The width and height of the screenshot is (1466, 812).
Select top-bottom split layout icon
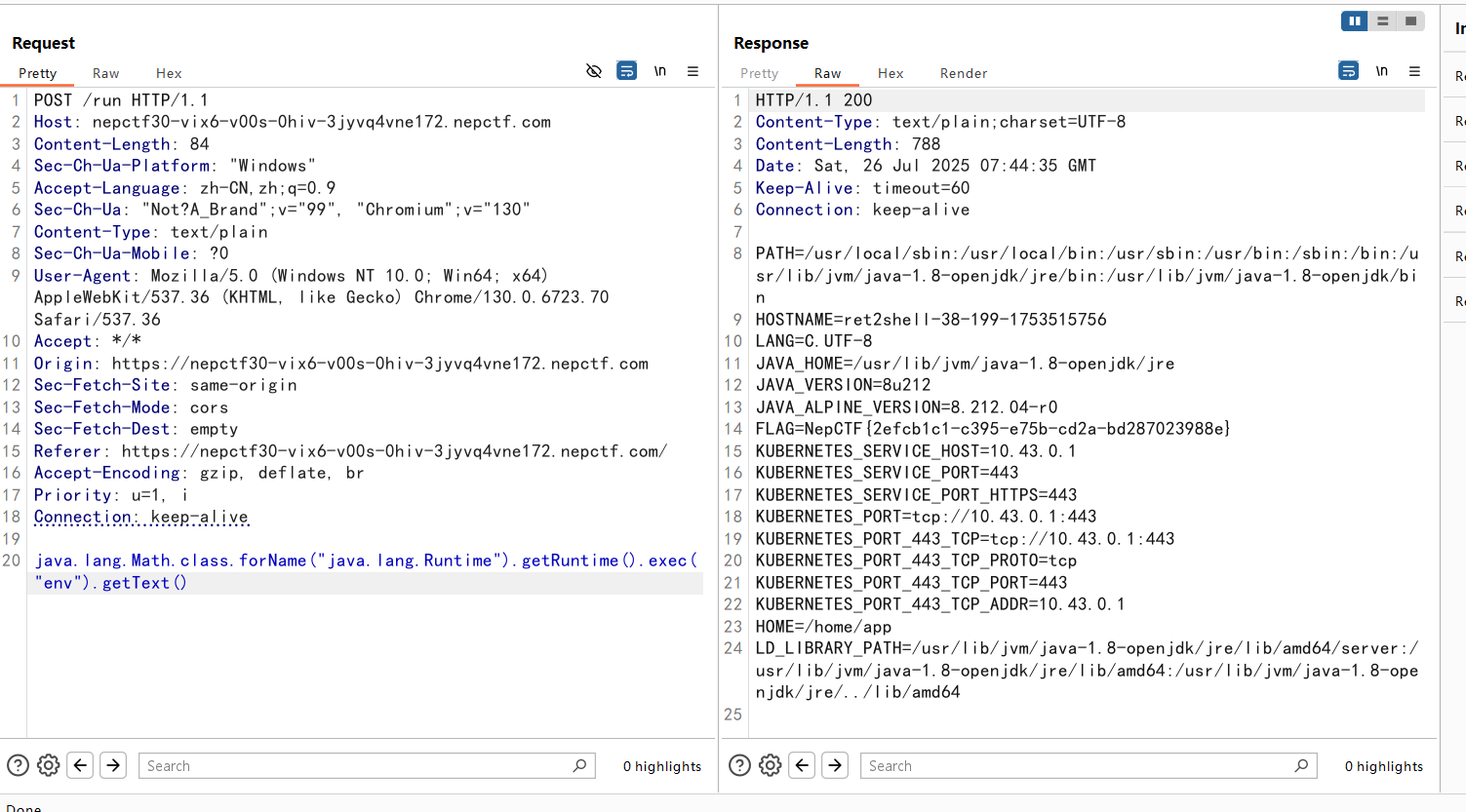coord(1383,20)
